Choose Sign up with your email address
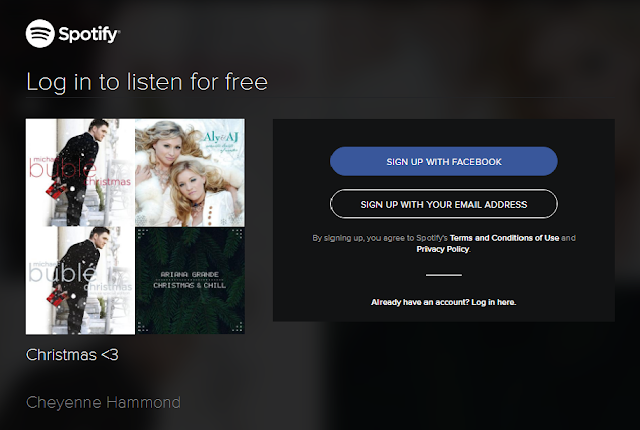Viewport: 640px width, 430px height. (444, 204)
